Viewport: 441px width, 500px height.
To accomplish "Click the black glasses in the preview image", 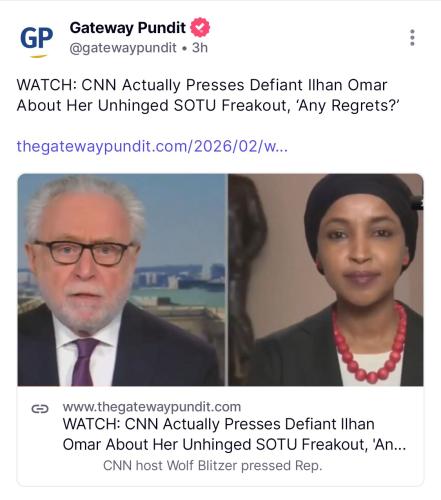I will coord(84,252).
